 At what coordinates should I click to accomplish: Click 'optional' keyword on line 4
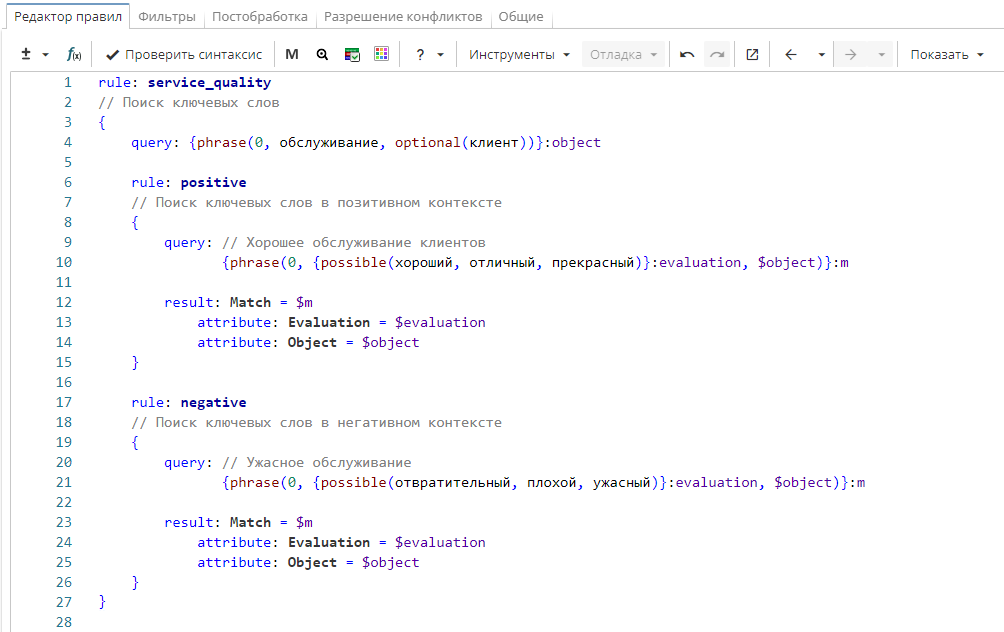(x=427, y=142)
